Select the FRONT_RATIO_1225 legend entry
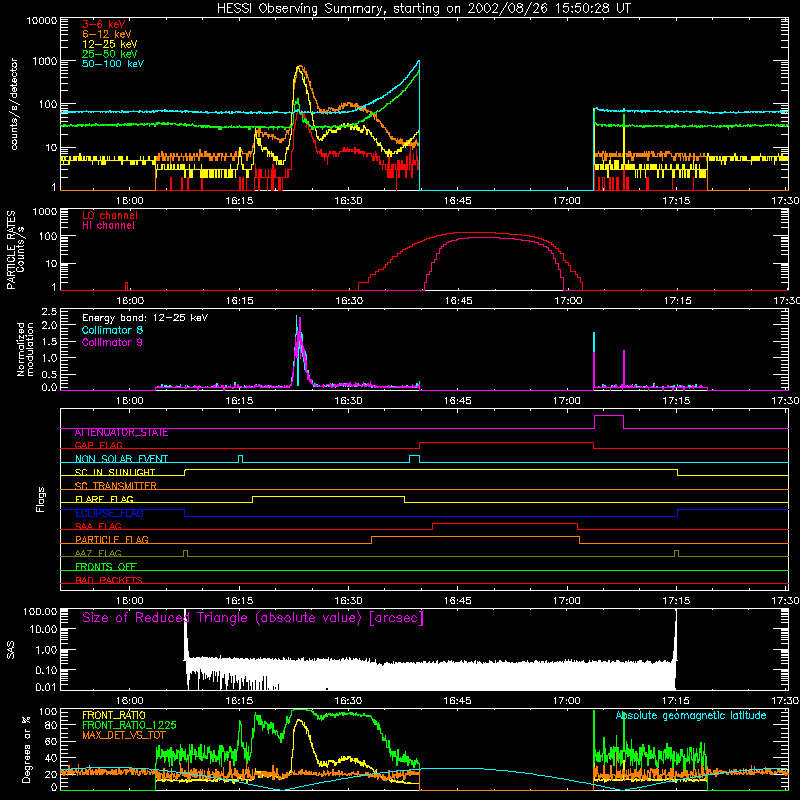The image size is (800, 800). coord(129,725)
